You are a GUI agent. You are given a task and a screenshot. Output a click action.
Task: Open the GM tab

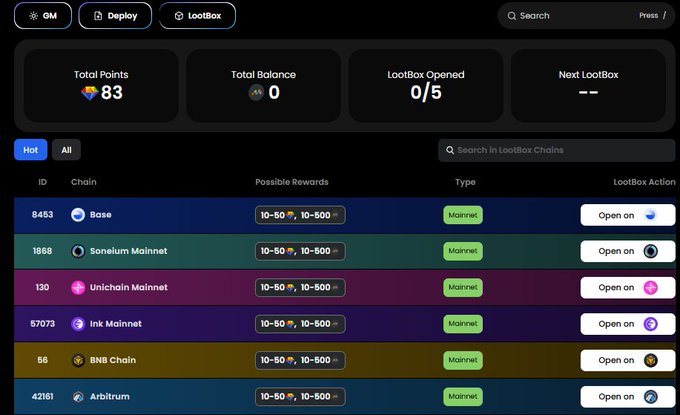44,16
